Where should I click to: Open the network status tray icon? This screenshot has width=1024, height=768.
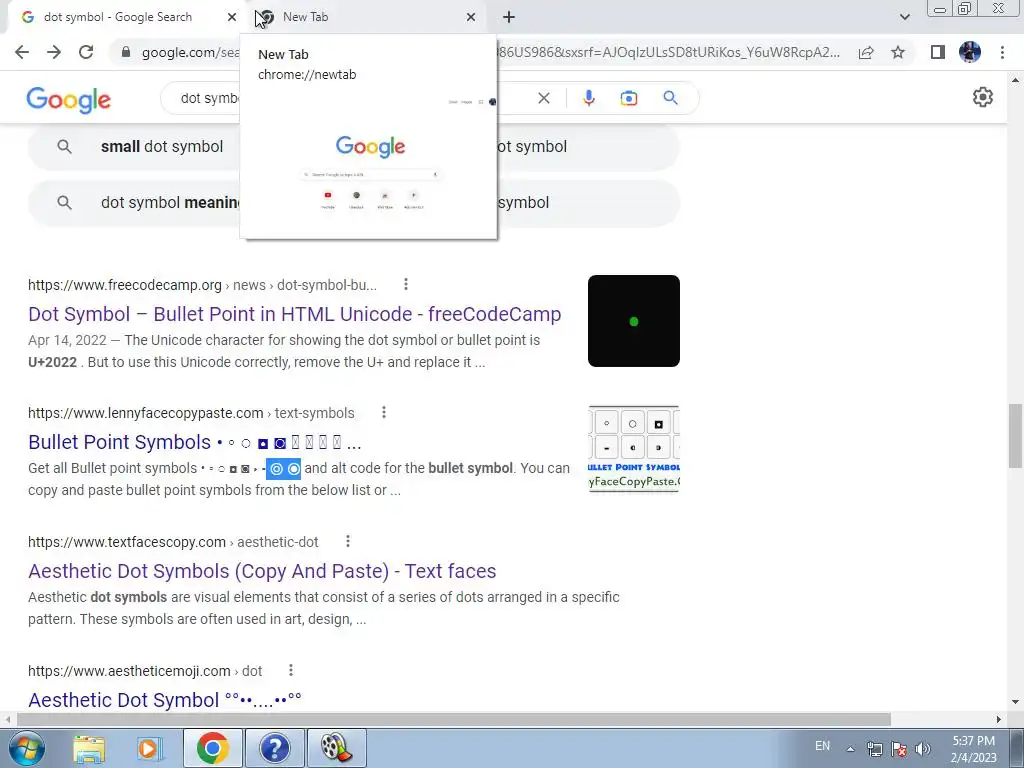875,749
